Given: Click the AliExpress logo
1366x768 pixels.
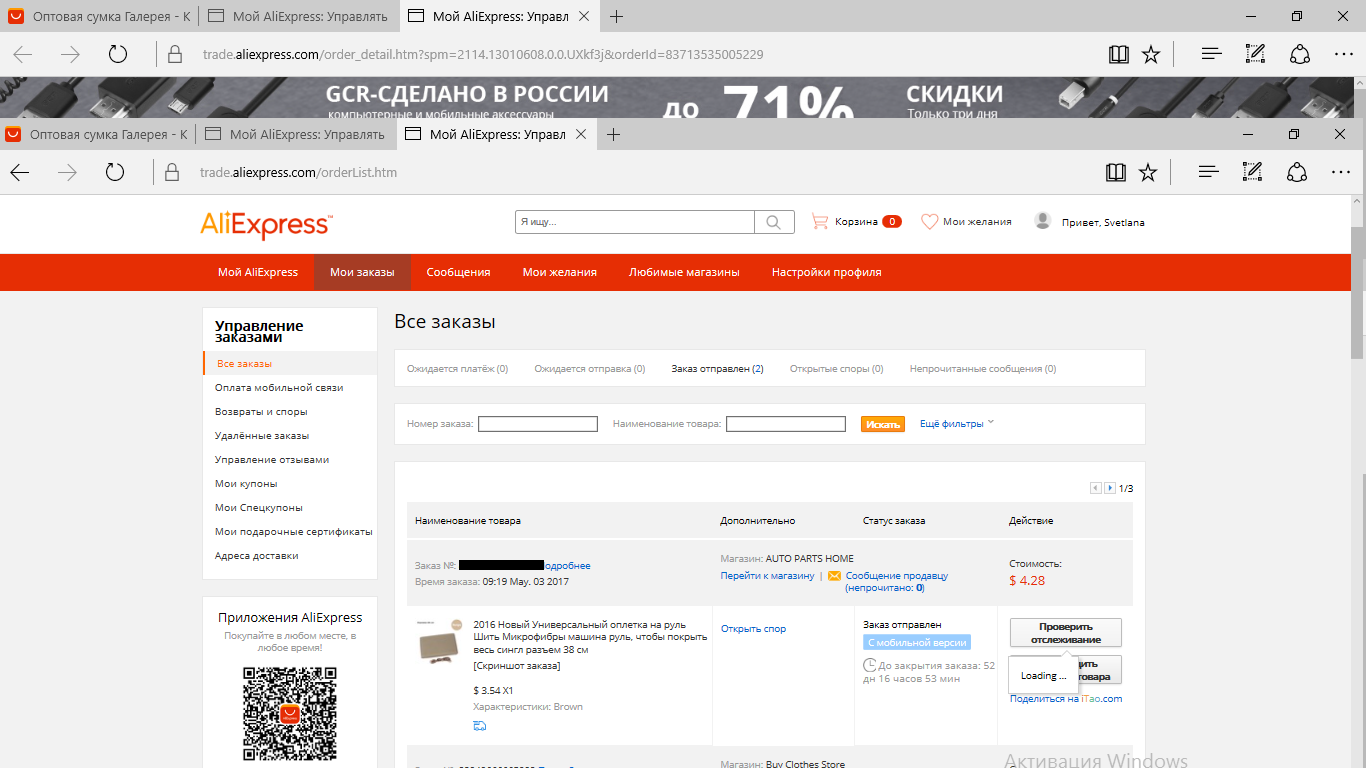Looking at the screenshot, I should (x=266, y=224).
